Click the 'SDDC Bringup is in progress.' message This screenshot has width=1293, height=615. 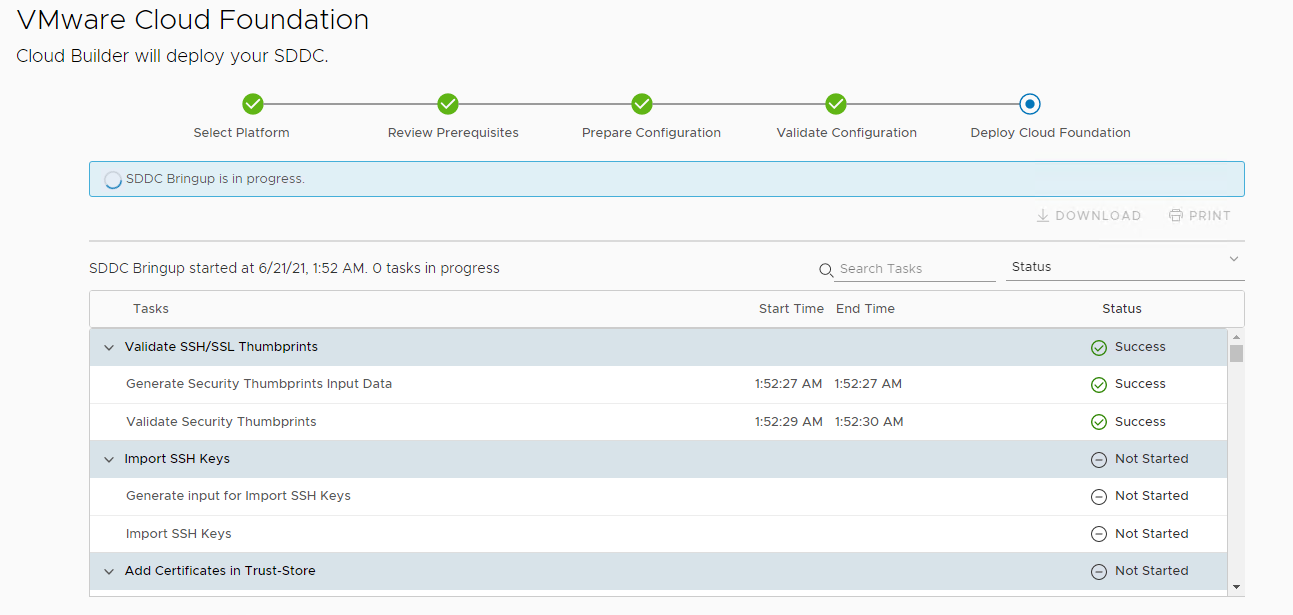215,179
